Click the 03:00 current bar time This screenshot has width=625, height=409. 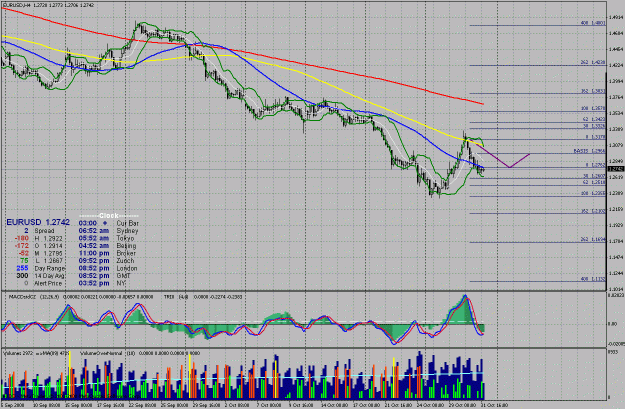[x=88, y=223]
